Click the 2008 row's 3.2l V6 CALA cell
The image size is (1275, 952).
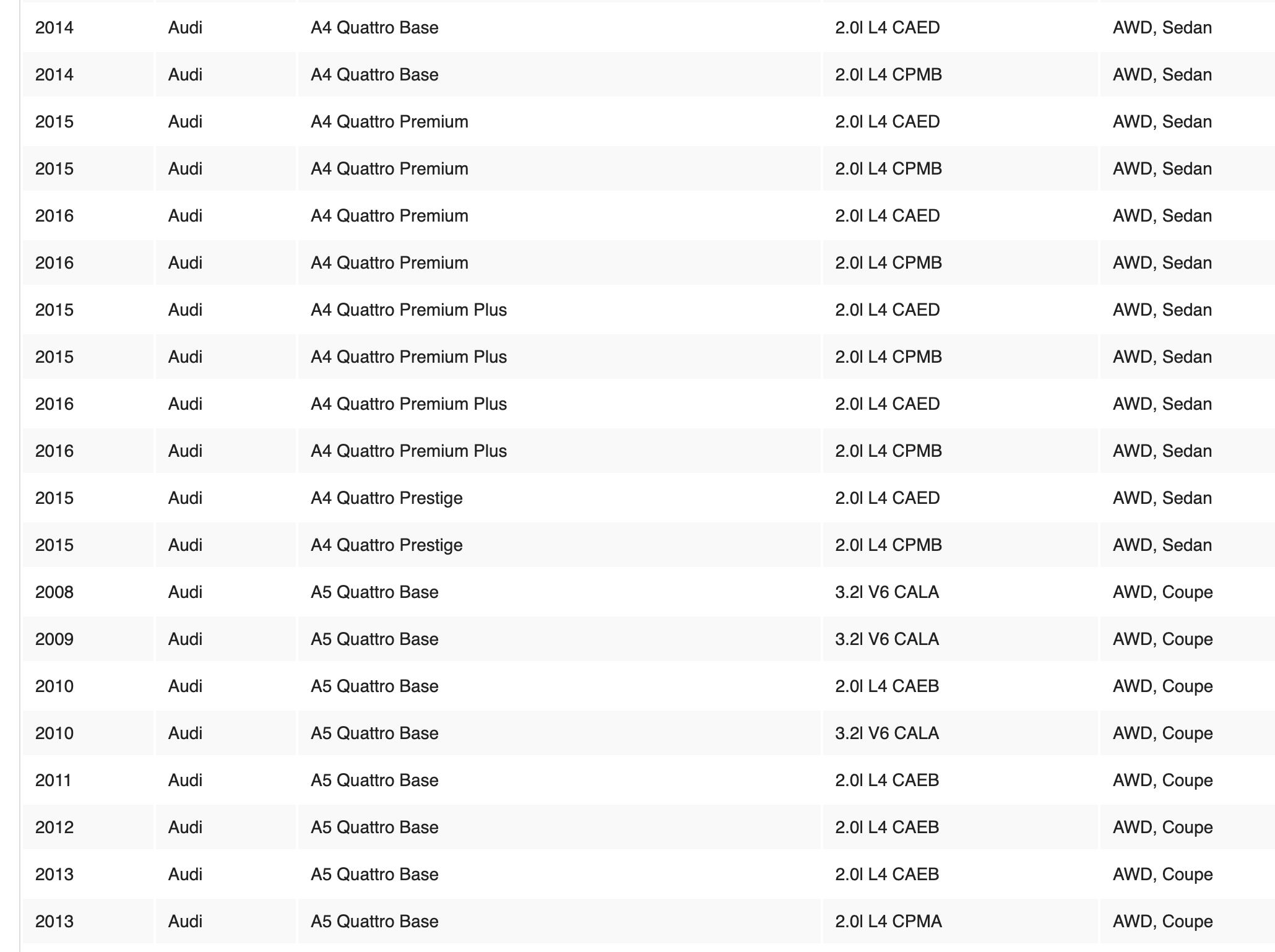(x=886, y=592)
